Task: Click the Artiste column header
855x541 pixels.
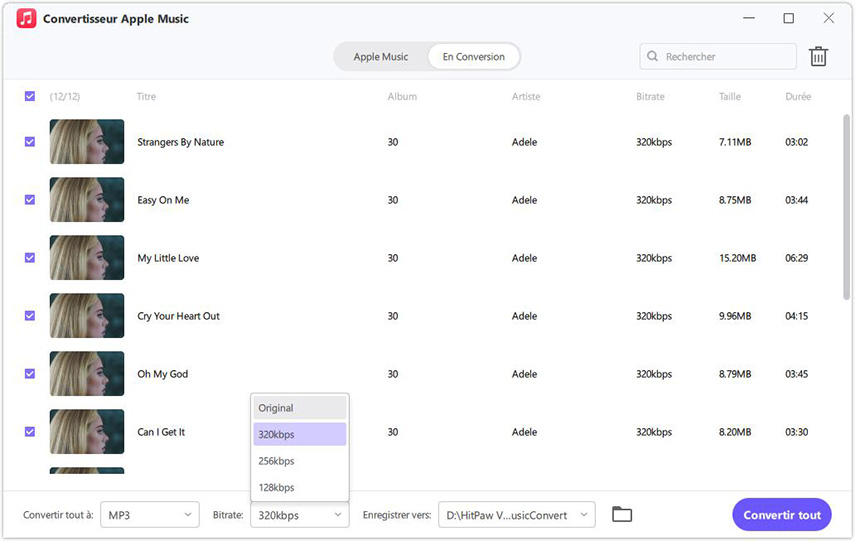Action: pos(526,97)
